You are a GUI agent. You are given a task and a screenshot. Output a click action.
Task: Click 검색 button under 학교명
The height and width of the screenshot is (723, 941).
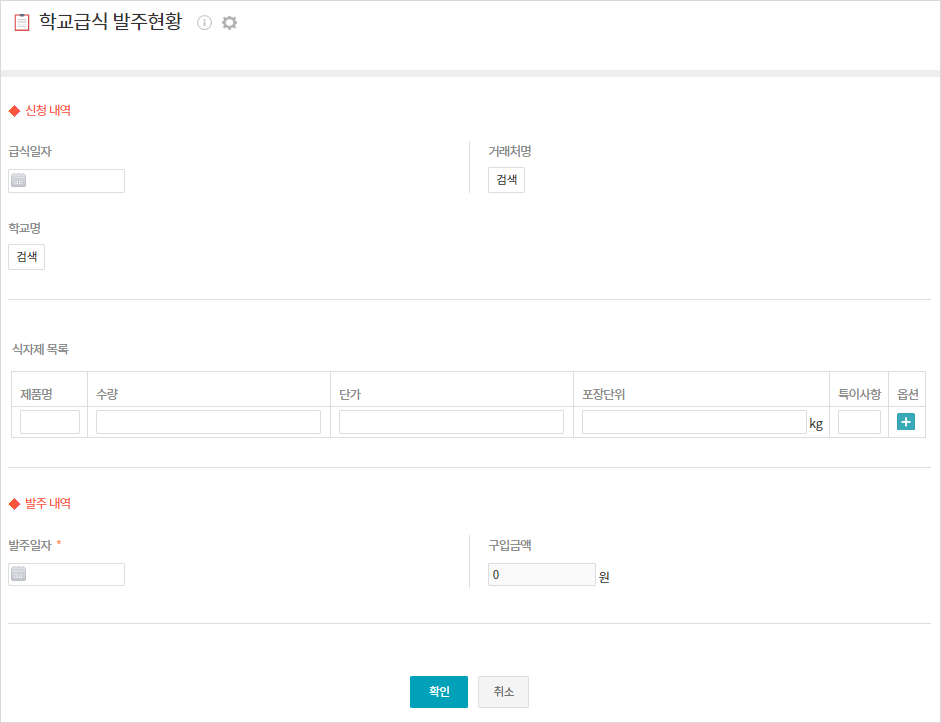pos(26,257)
